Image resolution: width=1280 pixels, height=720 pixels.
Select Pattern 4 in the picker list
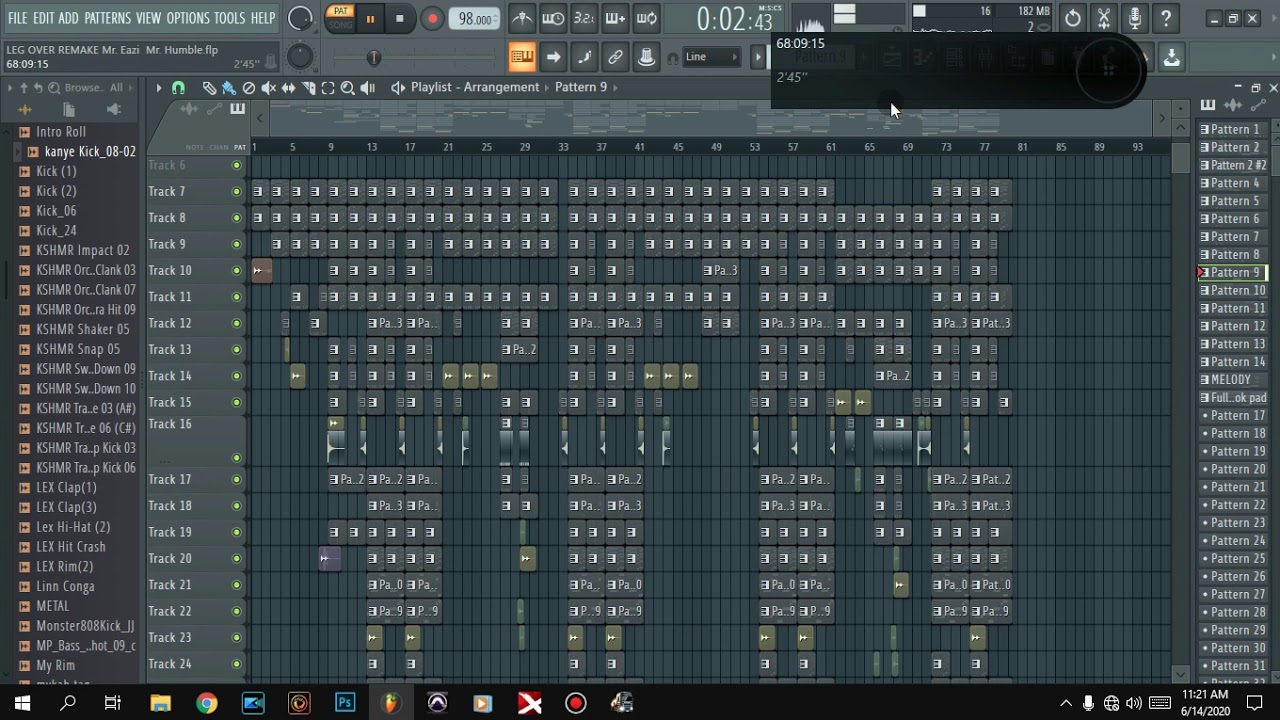(x=1234, y=183)
